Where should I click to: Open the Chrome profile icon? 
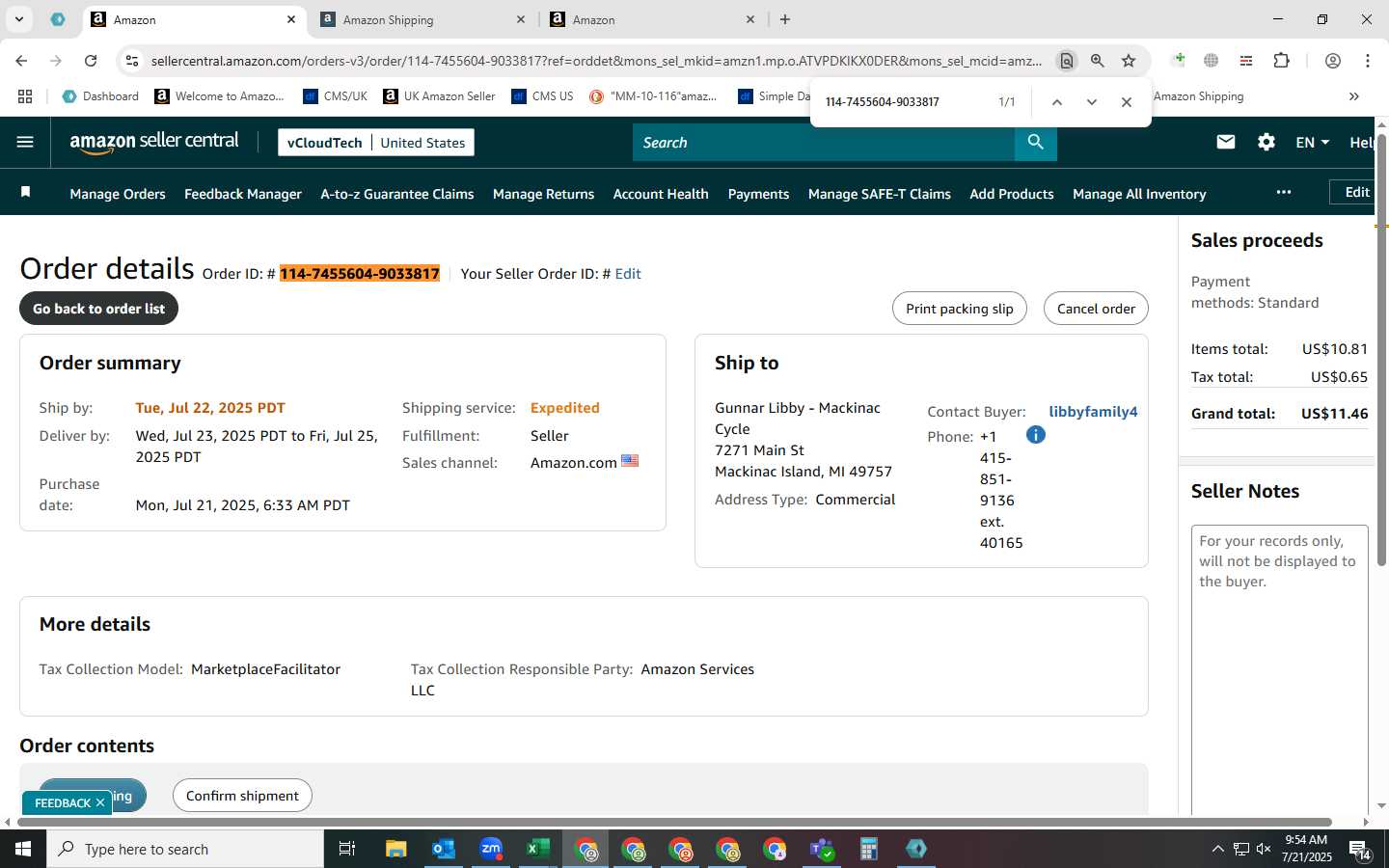tap(1332, 61)
